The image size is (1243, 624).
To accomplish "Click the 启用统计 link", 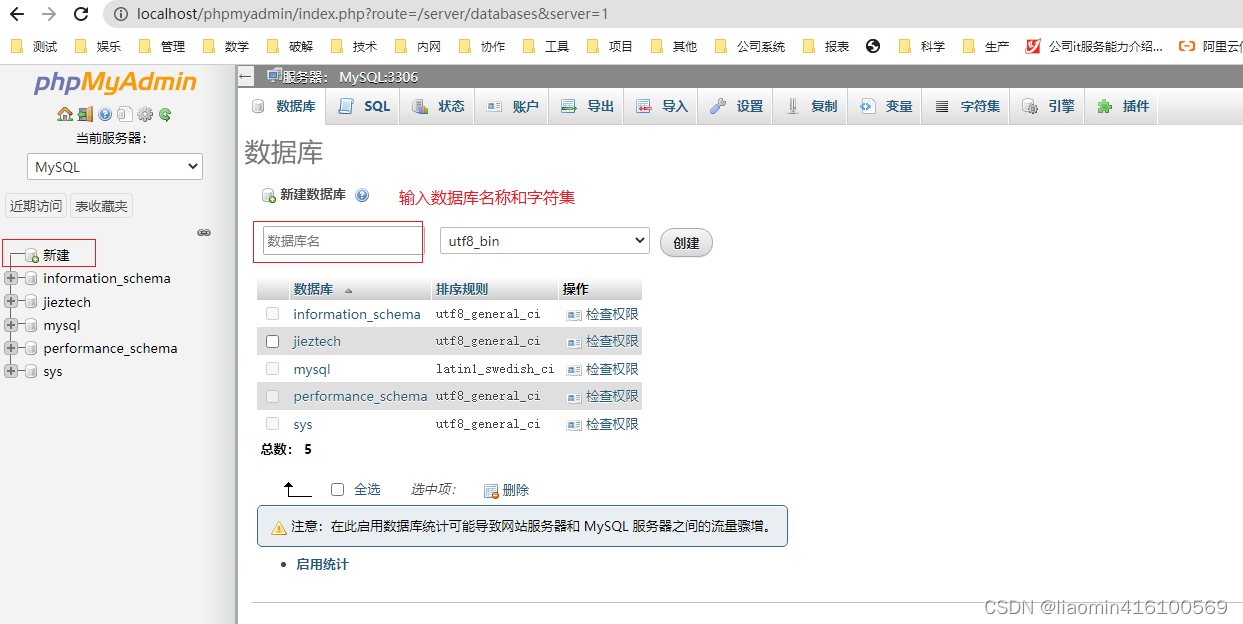I will pos(322,564).
